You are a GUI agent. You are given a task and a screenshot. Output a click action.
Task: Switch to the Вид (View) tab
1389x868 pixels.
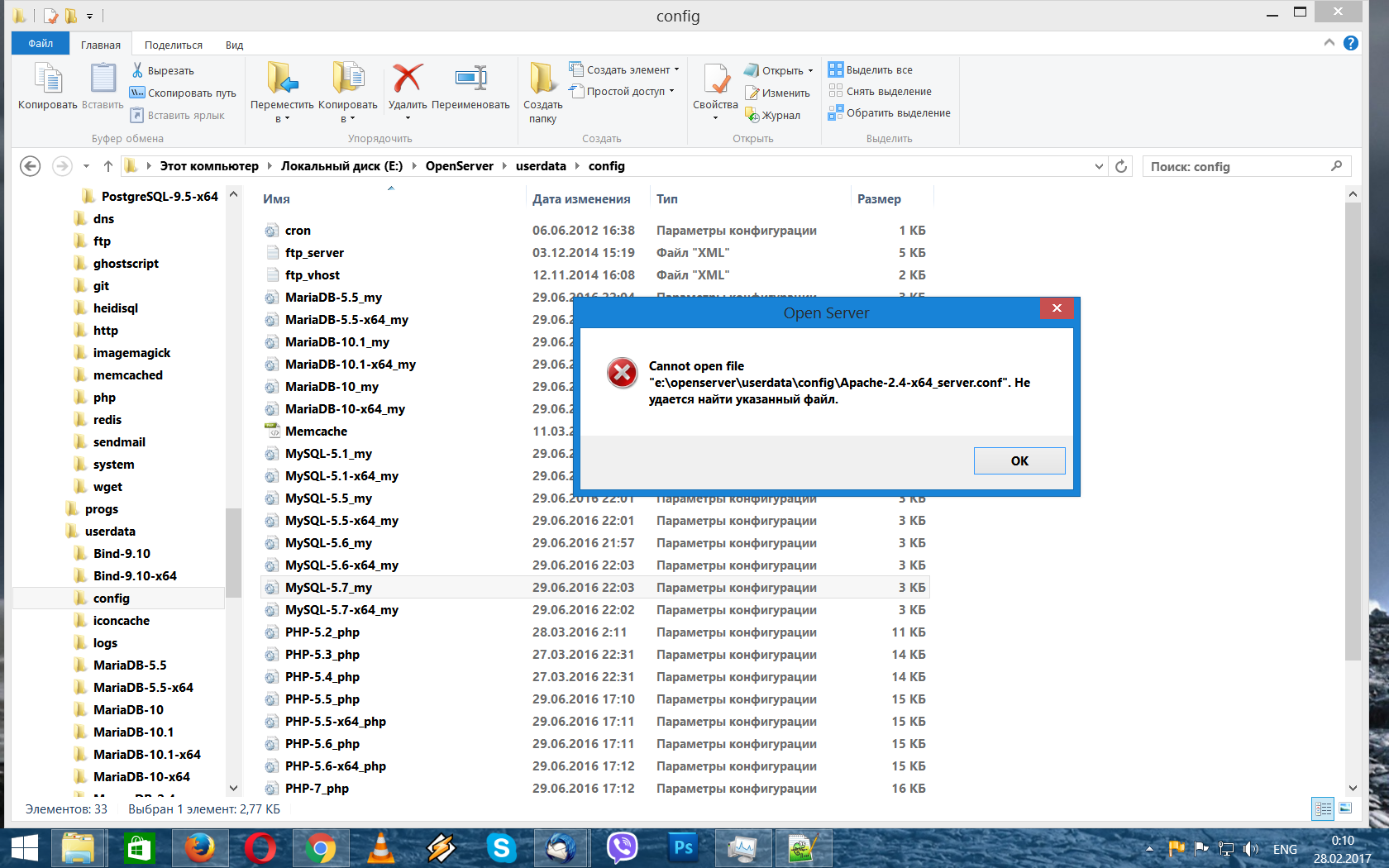coord(235,45)
